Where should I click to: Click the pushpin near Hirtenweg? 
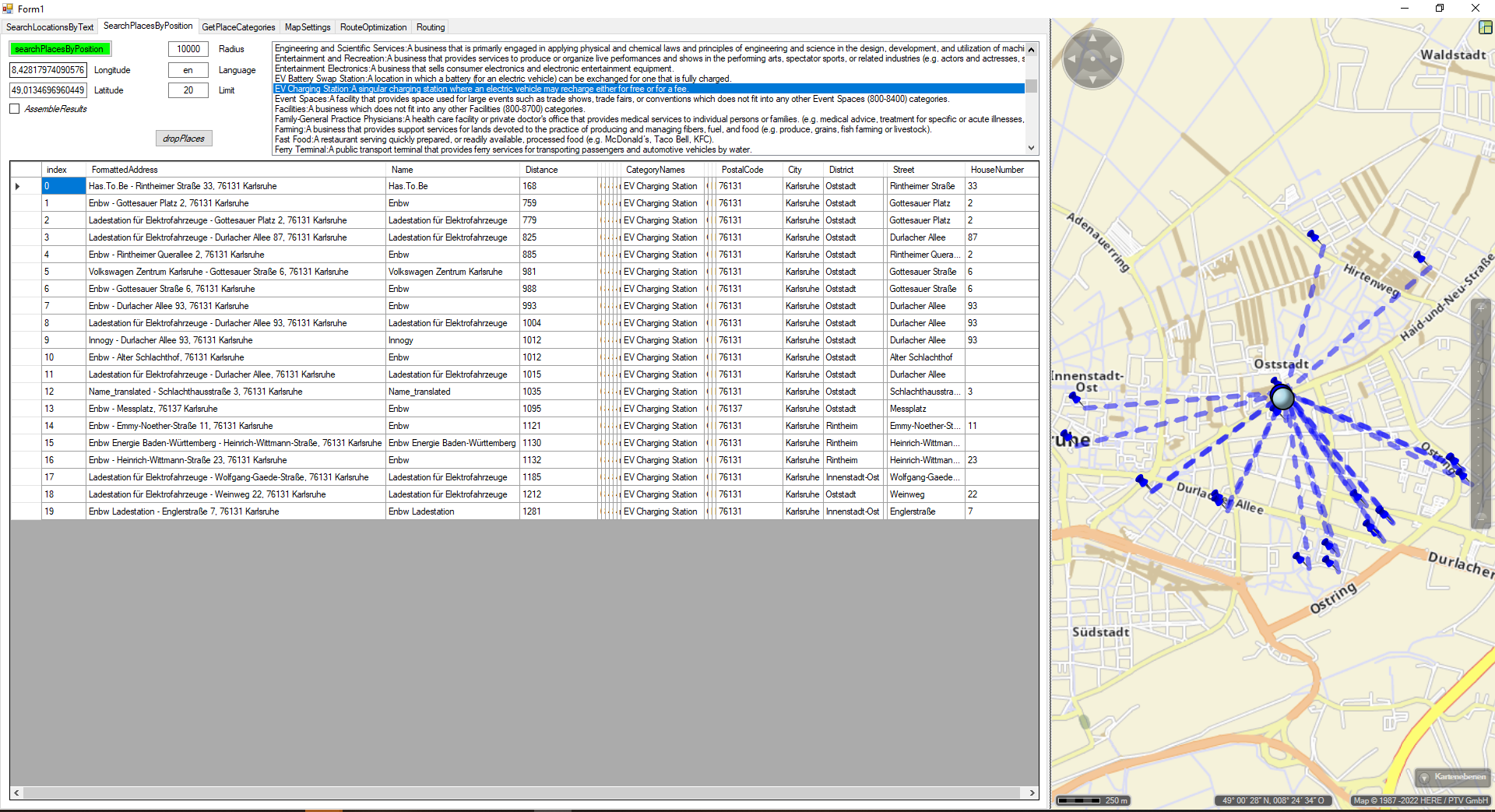pyautogui.click(x=1419, y=258)
